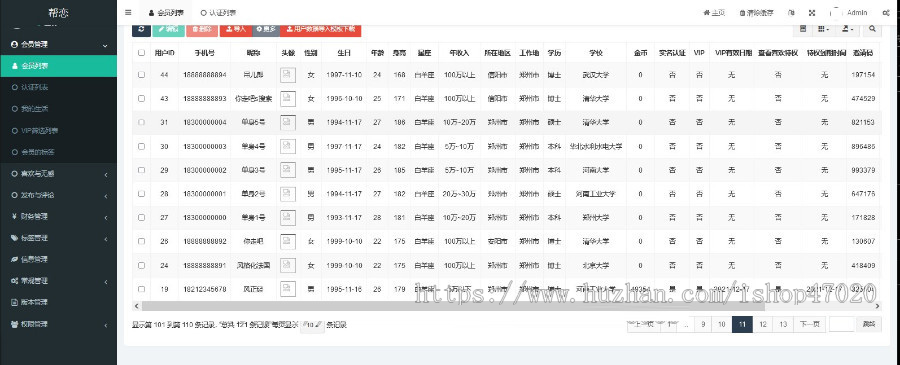The image size is (900, 365).
Task: Expand the 常规管理 sidebar menu
Action: click(x=58, y=281)
